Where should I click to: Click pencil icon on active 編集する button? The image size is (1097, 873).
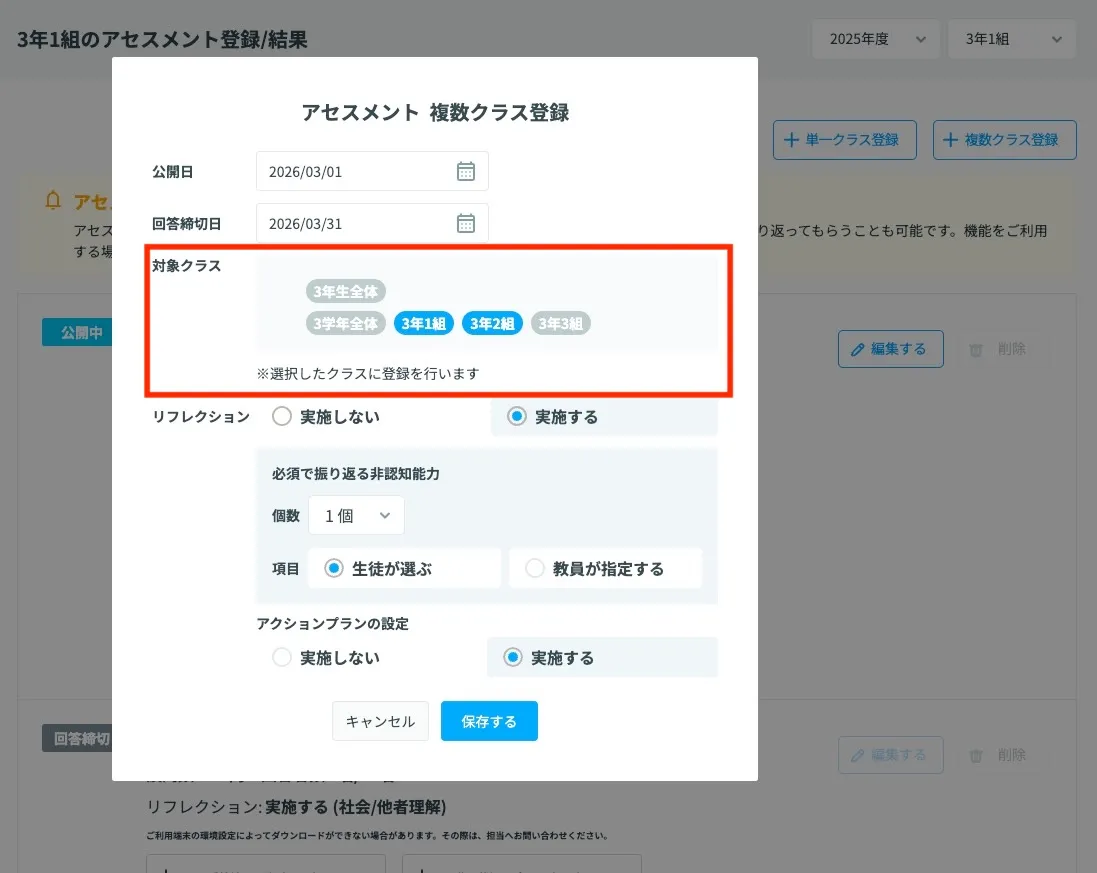click(857, 349)
